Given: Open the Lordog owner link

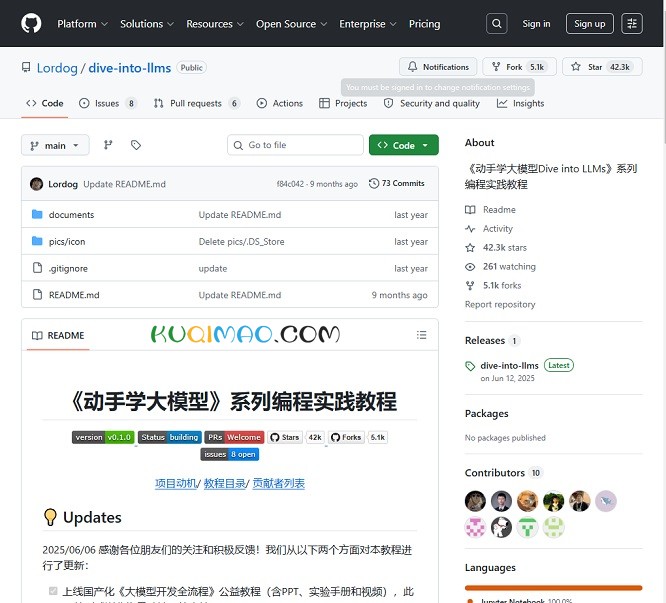Looking at the screenshot, I should click(x=57, y=68).
